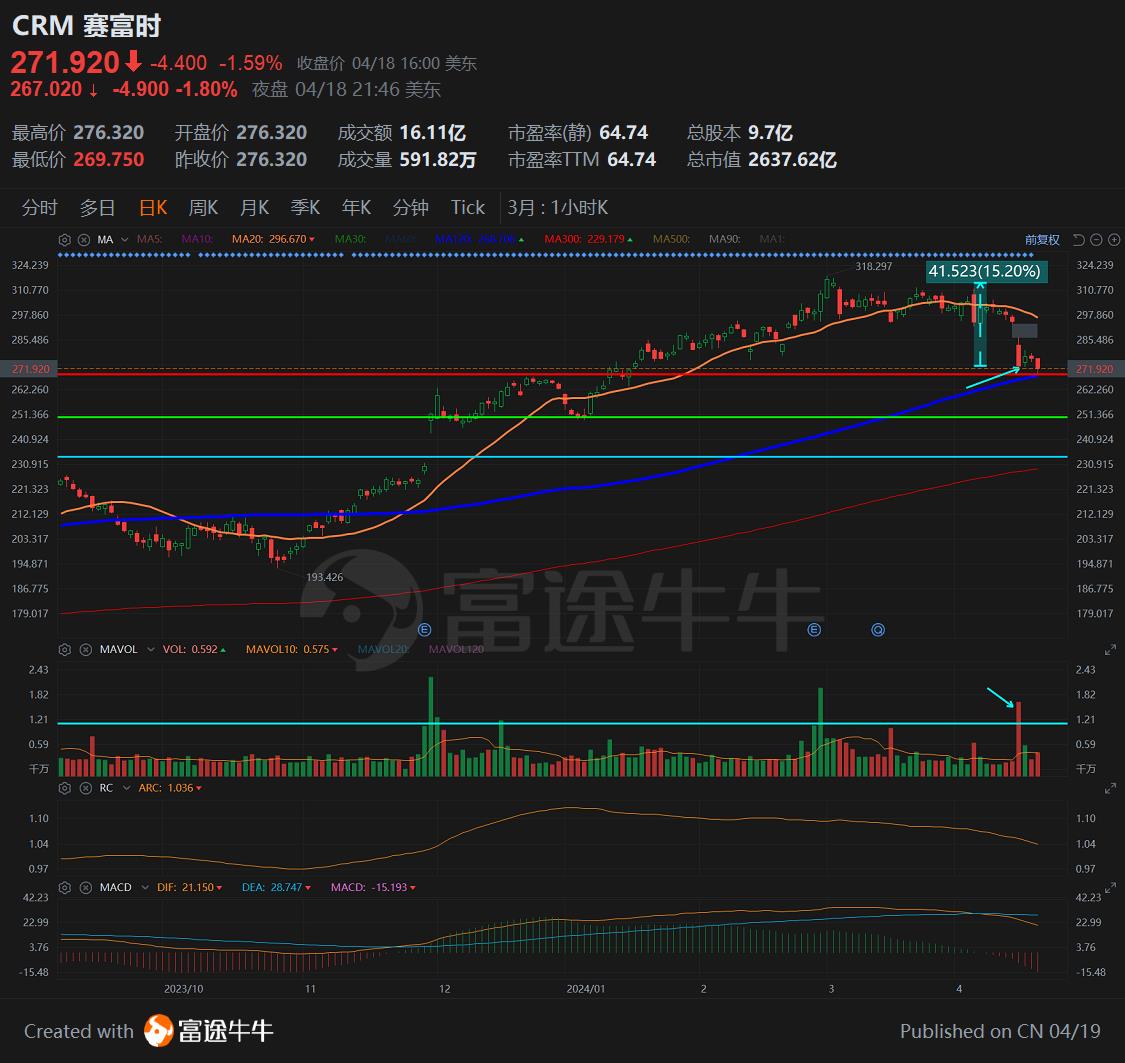Click the CRM 赛富时 stock title
This screenshot has width=1125, height=1063.
pyautogui.click(x=86, y=26)
